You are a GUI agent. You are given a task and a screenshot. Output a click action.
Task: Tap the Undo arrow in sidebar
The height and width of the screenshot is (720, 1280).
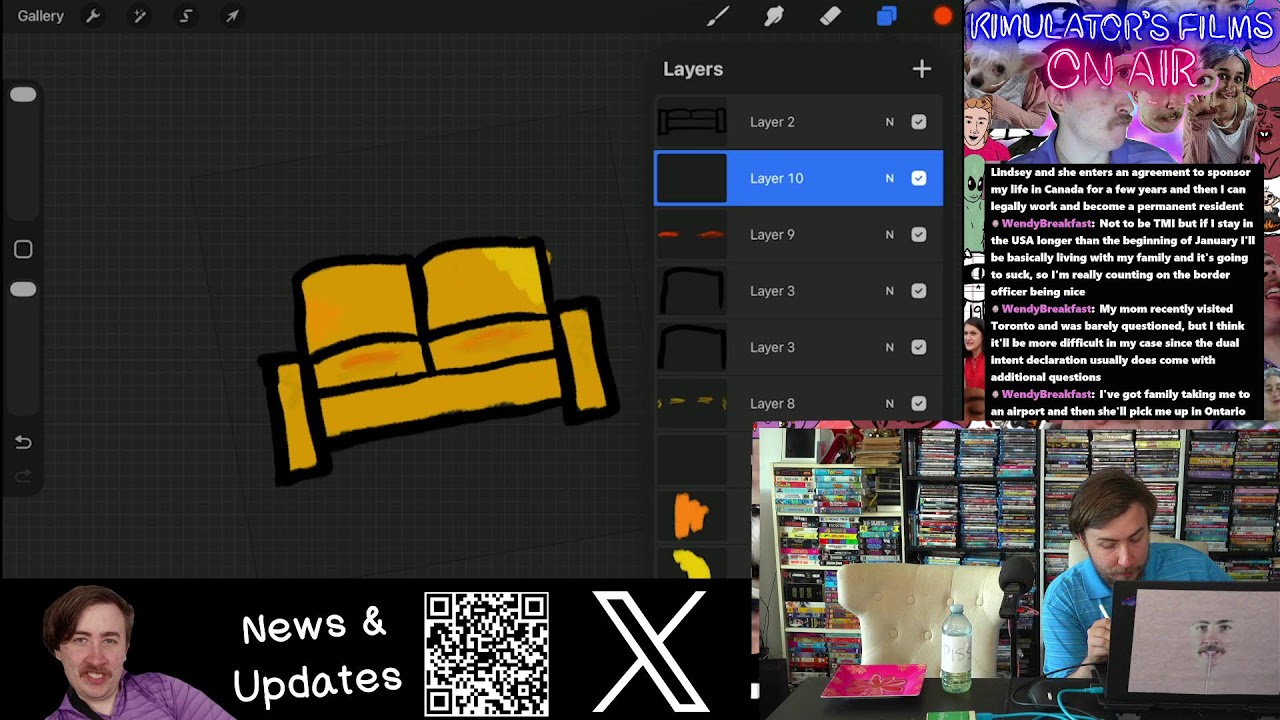click(x=24, y=443)
